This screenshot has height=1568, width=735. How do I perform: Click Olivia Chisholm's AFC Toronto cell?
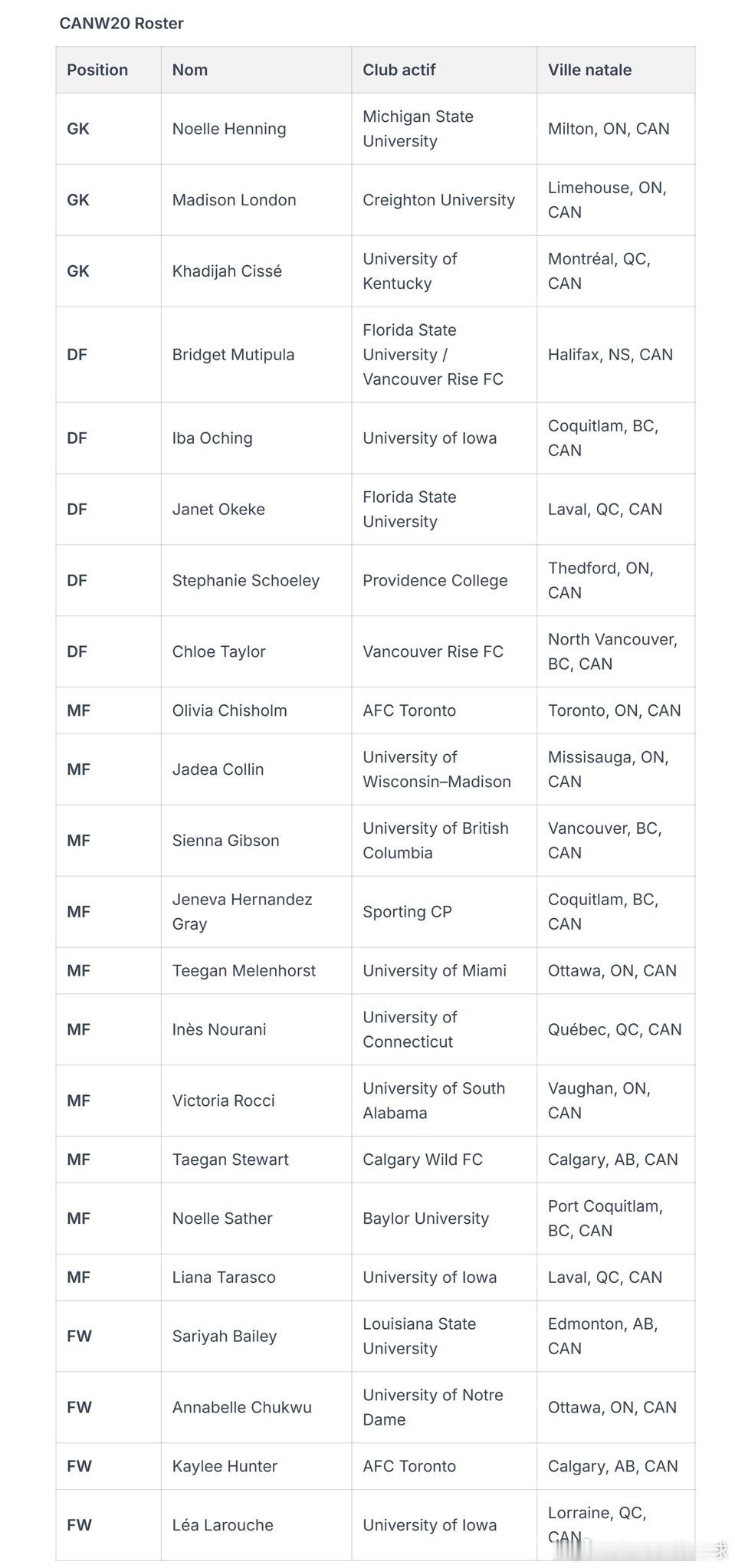tap(444, 710)
